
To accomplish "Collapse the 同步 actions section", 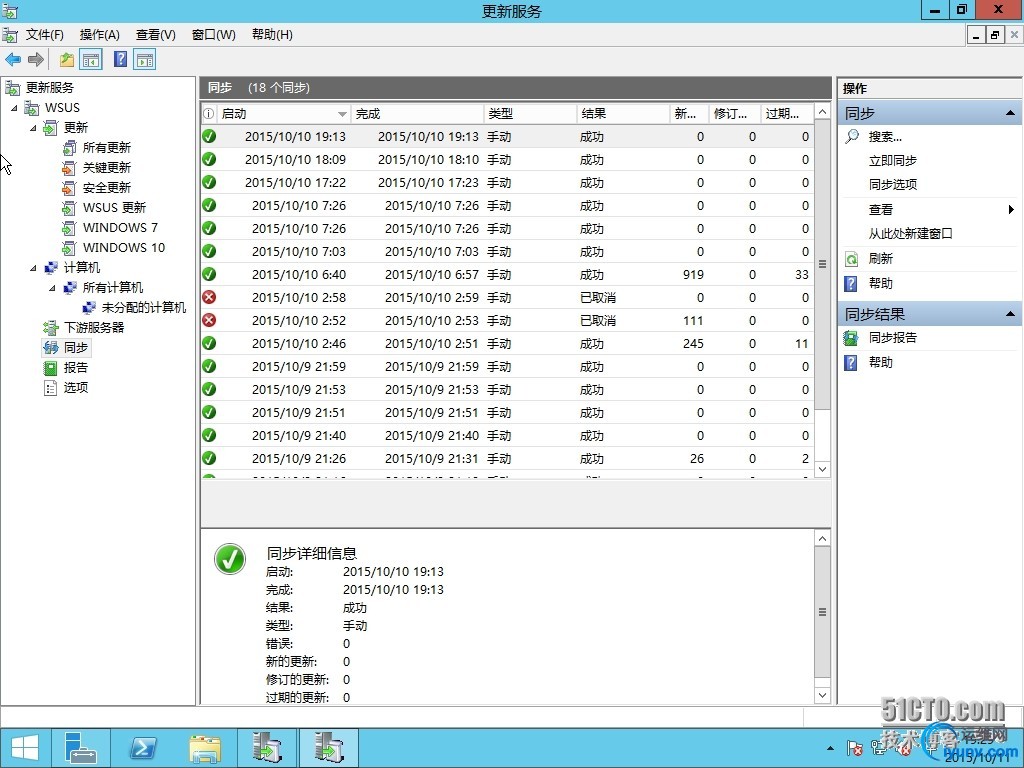I will (x=1010, y=113).
